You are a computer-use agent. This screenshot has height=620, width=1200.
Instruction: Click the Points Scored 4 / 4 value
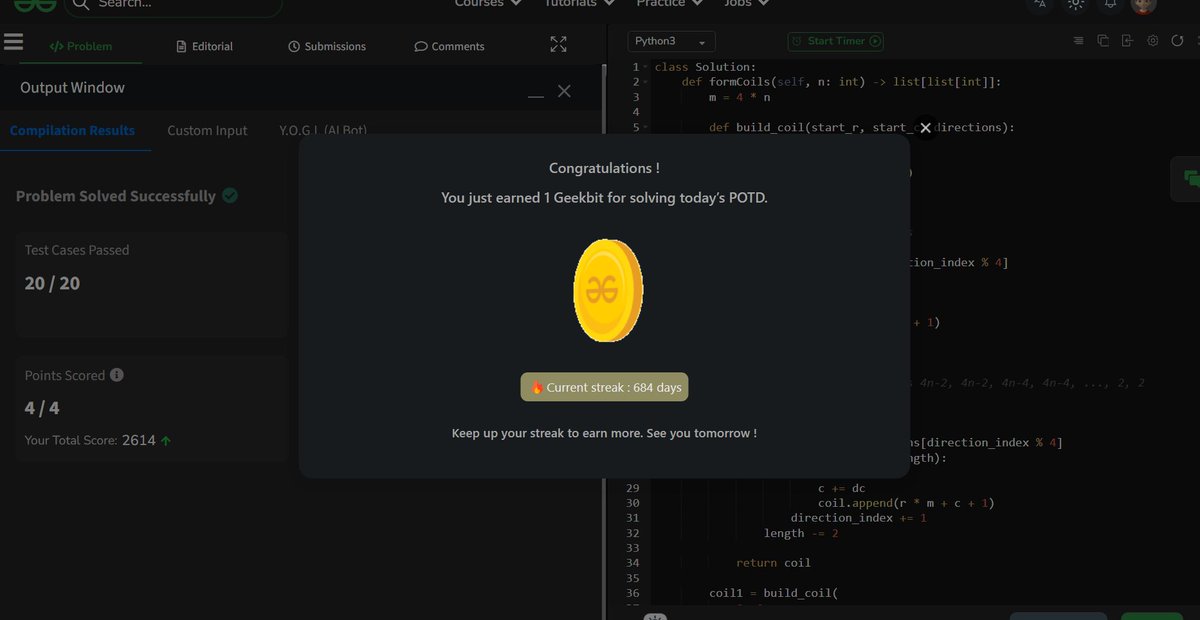tap(42, 408)
